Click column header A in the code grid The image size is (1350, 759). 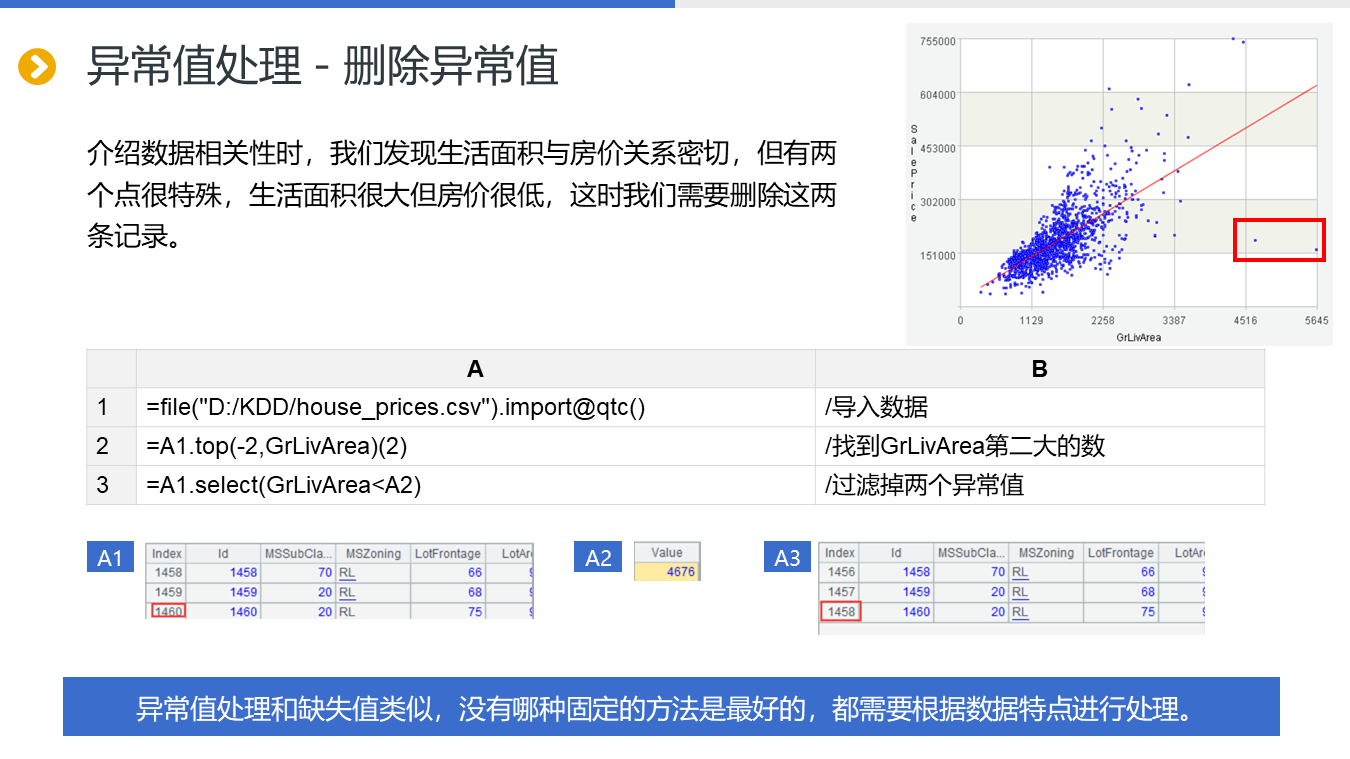click(475, 369)
